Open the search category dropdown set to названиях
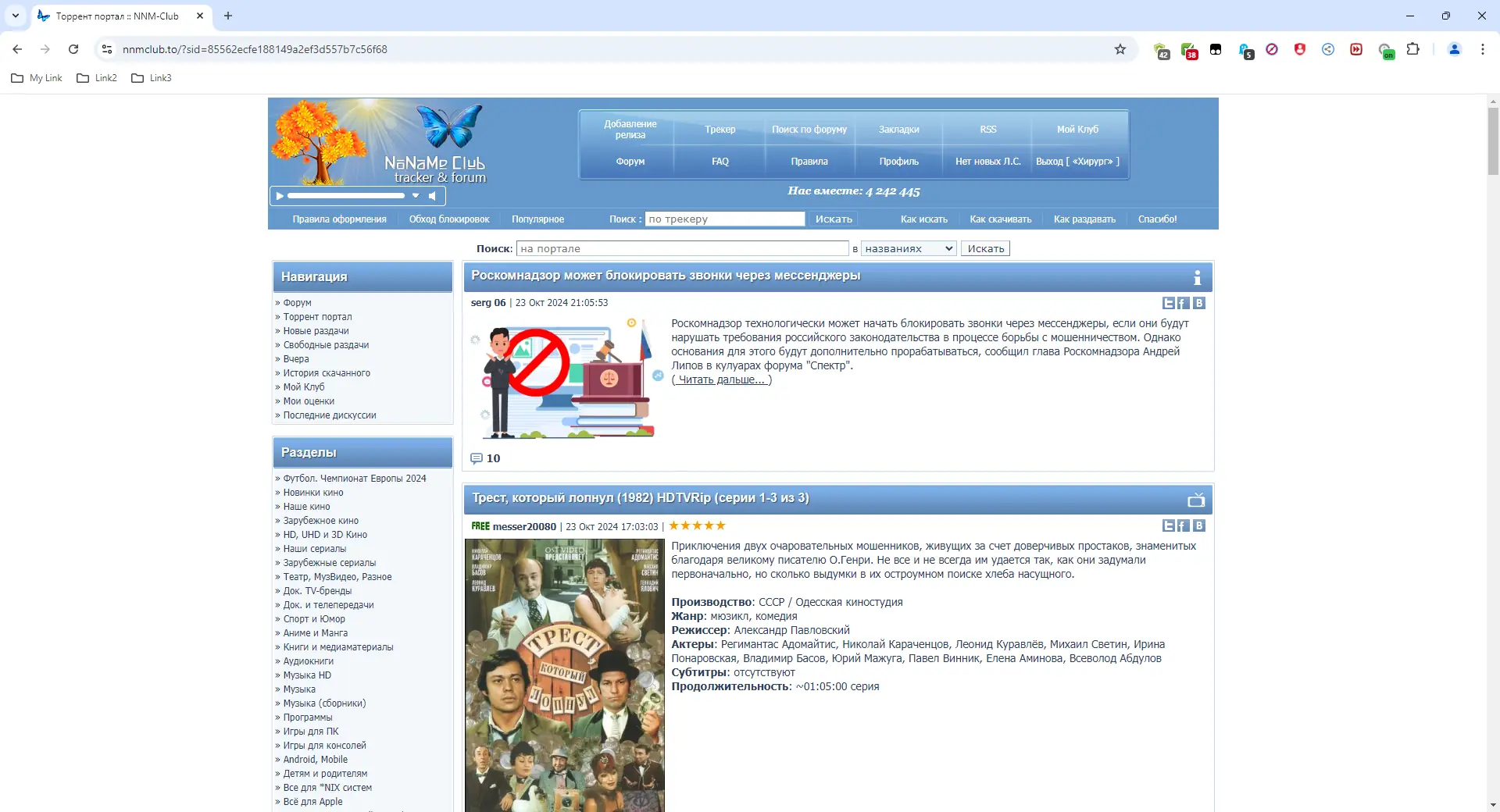Image resolution: width=1500 pixels, height=812 pixels. pyautogui.click(x=908, y=248)
